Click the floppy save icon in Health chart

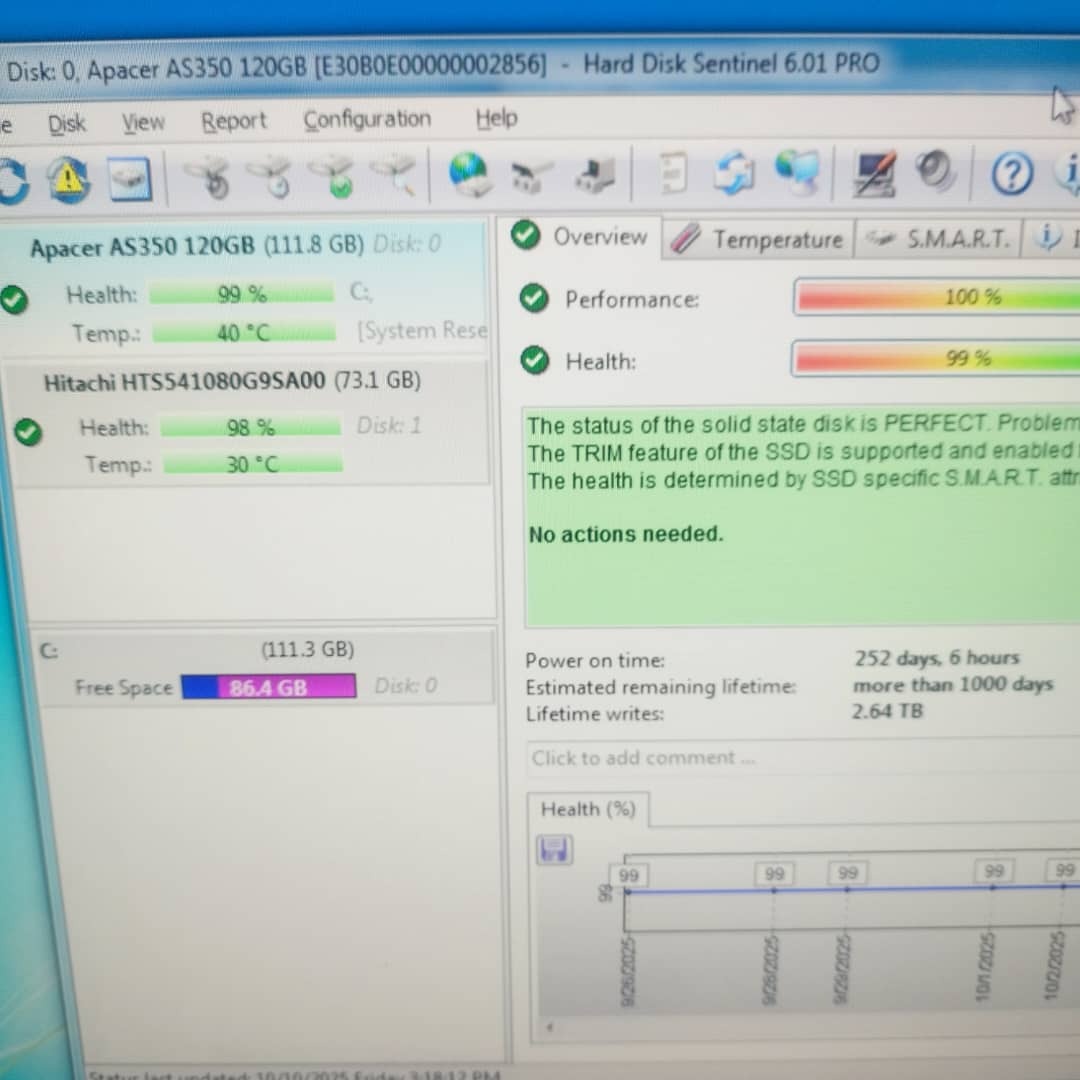[554, 851]
